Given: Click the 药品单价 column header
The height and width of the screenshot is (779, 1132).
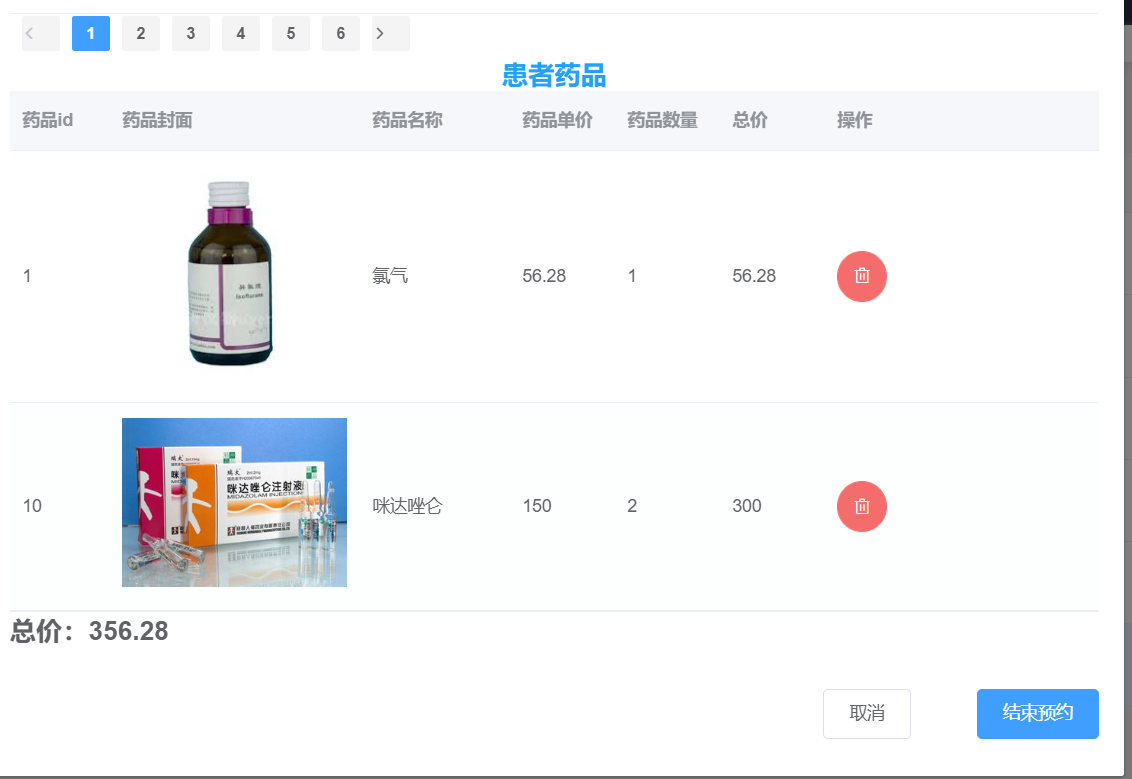Looking at the screenshot, I should (556, 120).
